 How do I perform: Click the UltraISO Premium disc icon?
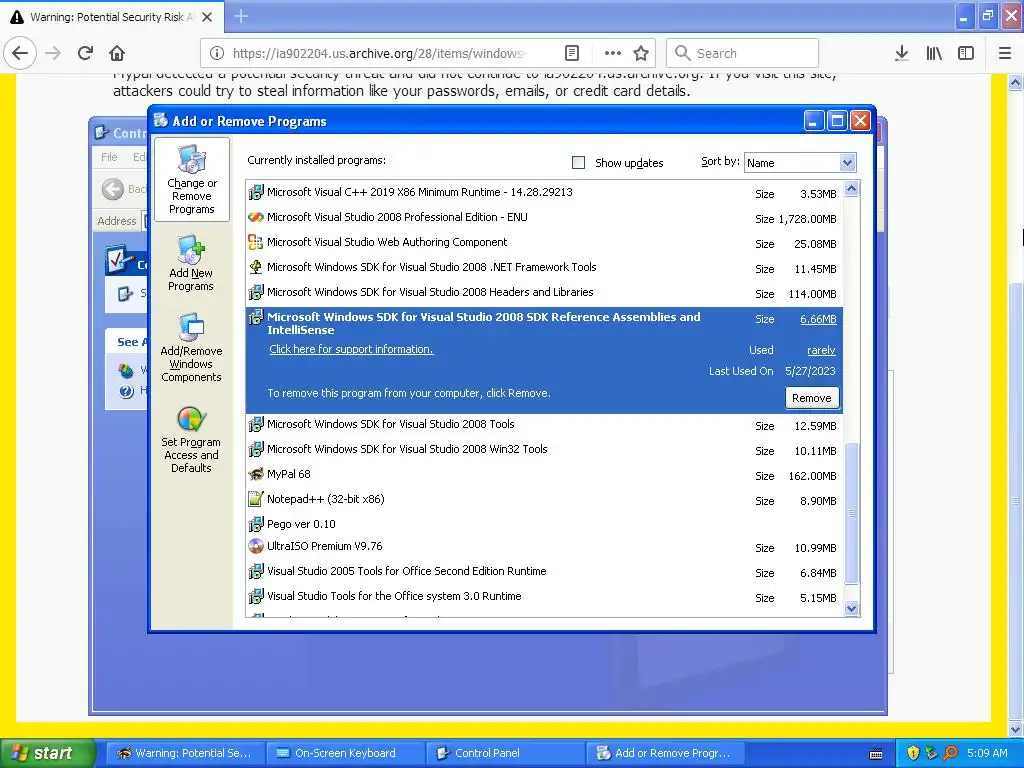[256, 546]
